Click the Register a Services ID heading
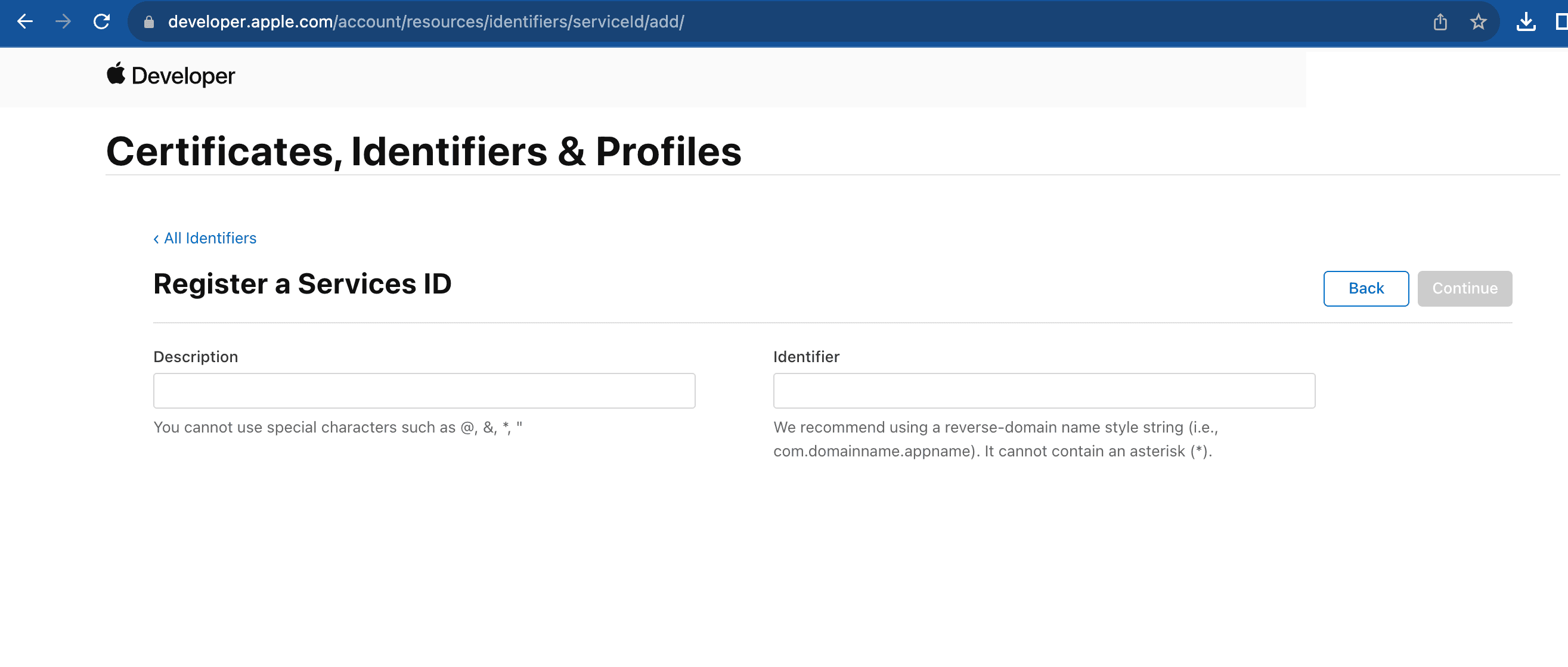 click(302, 284)
